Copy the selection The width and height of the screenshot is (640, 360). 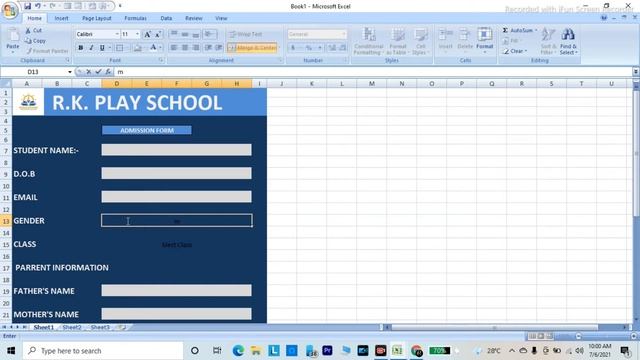pos(36,41)
